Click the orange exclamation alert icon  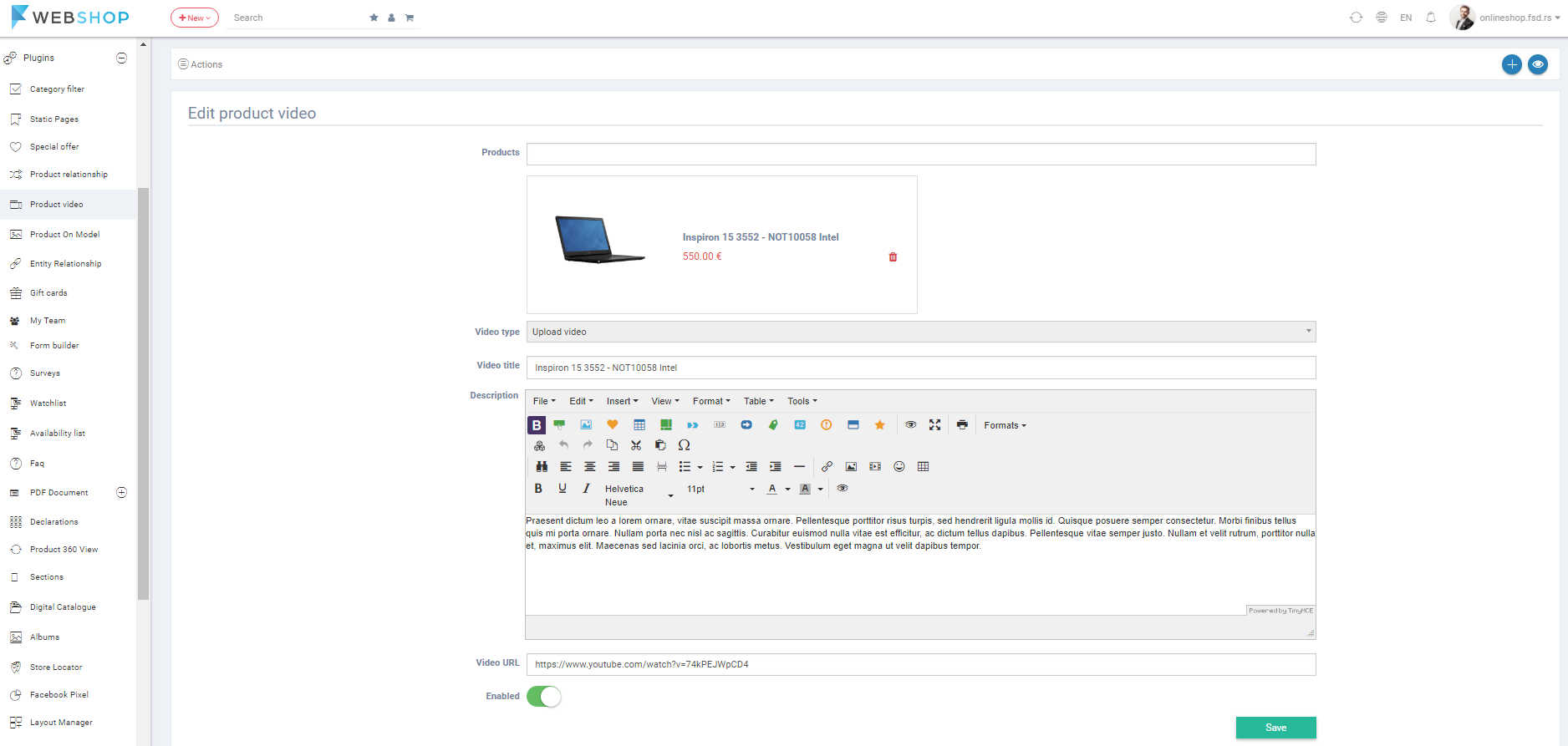click(x=827, y=425)
